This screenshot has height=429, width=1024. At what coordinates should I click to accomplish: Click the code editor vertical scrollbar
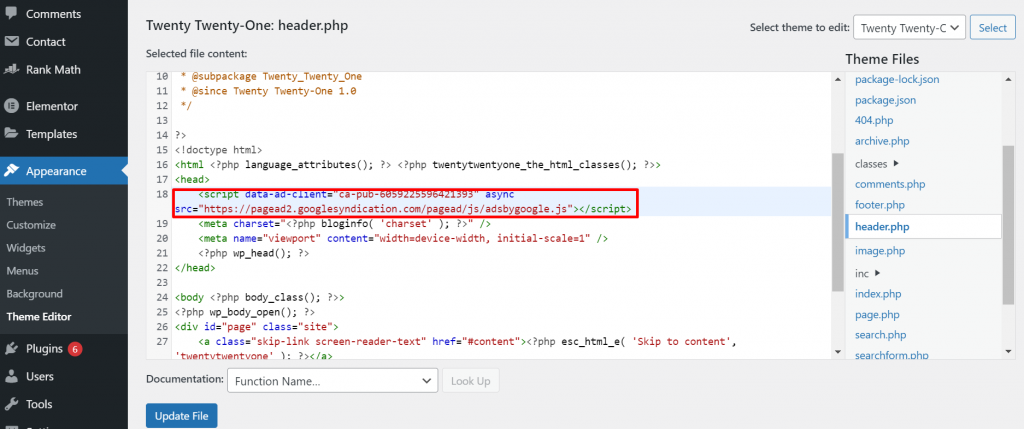(x=838, y=220)
